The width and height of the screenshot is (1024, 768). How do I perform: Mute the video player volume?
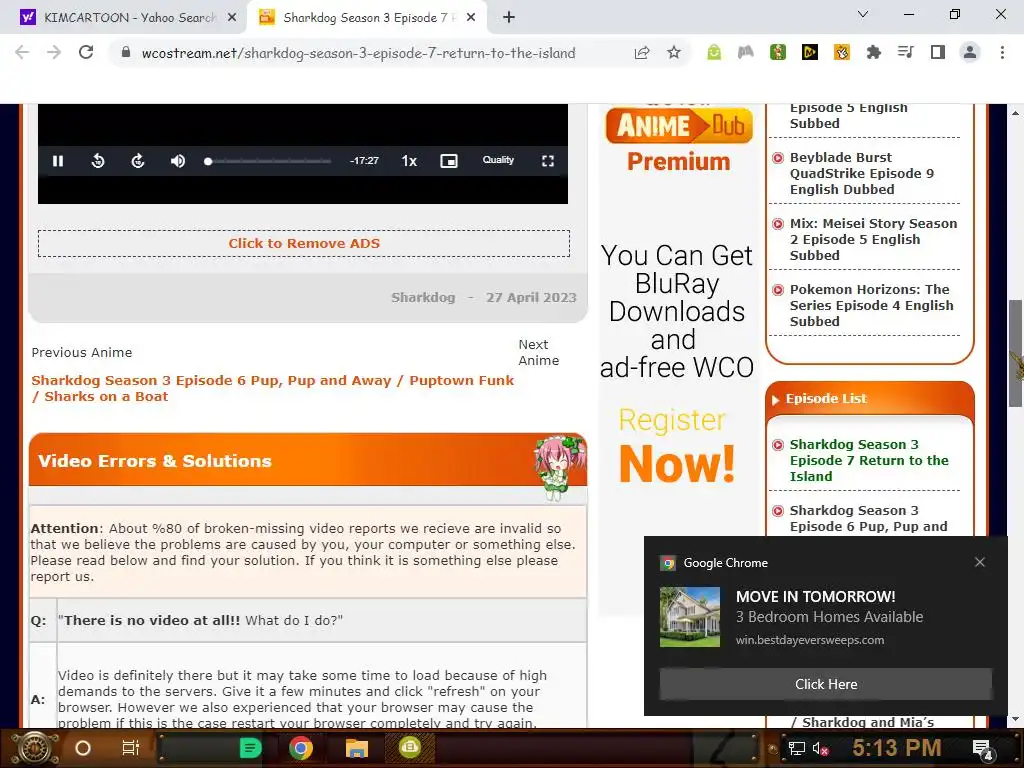(178, 161)
